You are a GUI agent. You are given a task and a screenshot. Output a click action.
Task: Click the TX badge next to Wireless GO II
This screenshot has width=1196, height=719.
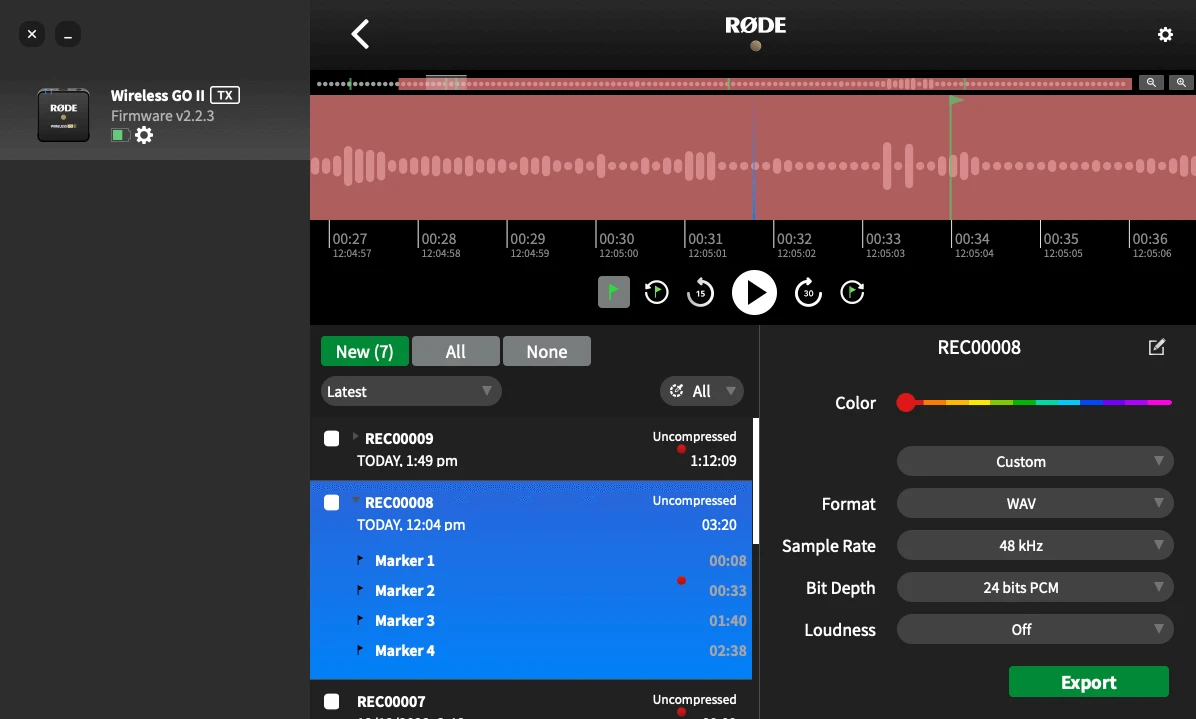click(225, 95)
